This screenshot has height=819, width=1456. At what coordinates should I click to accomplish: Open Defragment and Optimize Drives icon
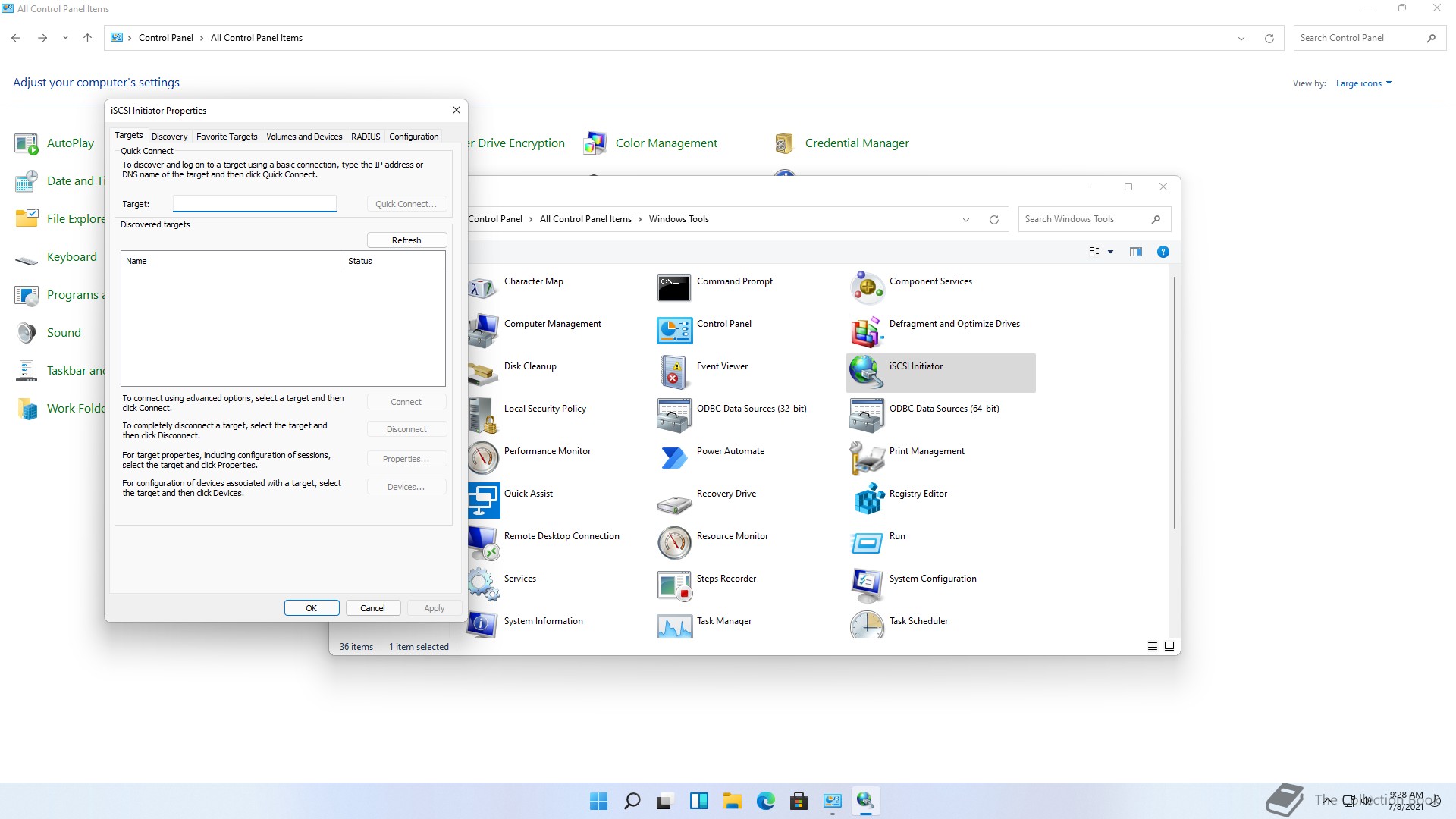(867, 331)
